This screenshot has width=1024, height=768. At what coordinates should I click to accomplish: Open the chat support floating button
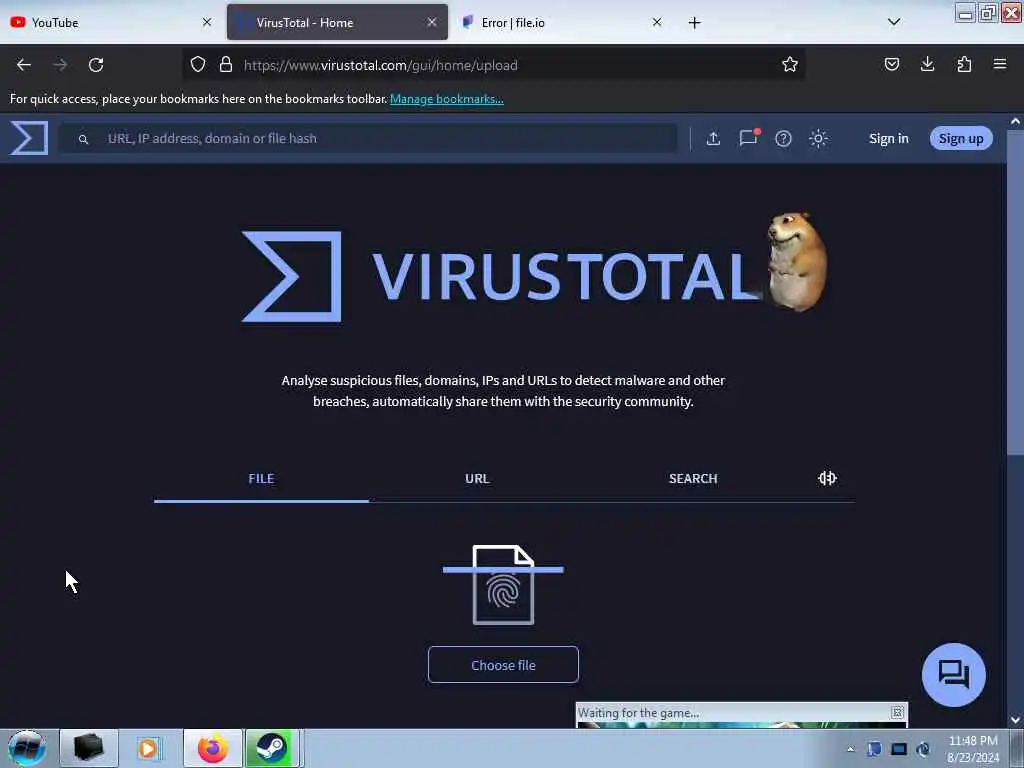(x=953, y=675)
